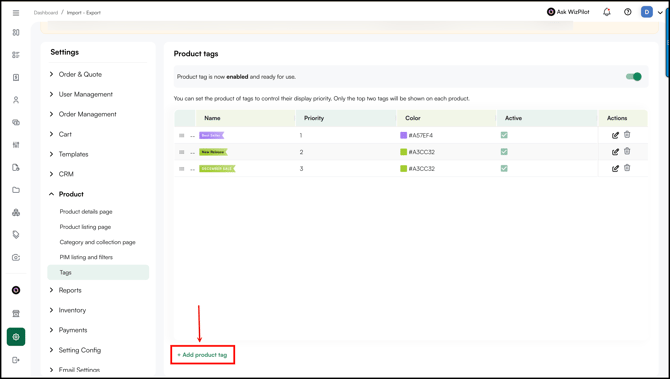Open the account dropdown arrow beside avatar
The image size is (670, 379).
(661, 13)
